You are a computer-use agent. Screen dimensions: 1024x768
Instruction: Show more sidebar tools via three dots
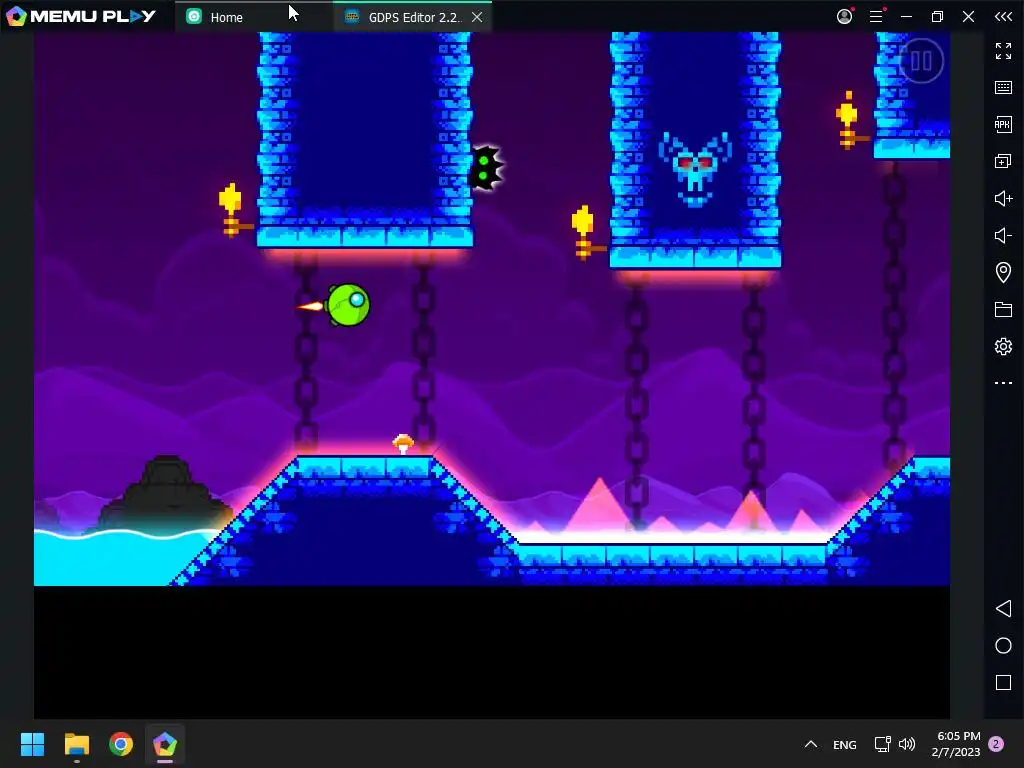pyautogui.click(x=1003, y=383)
